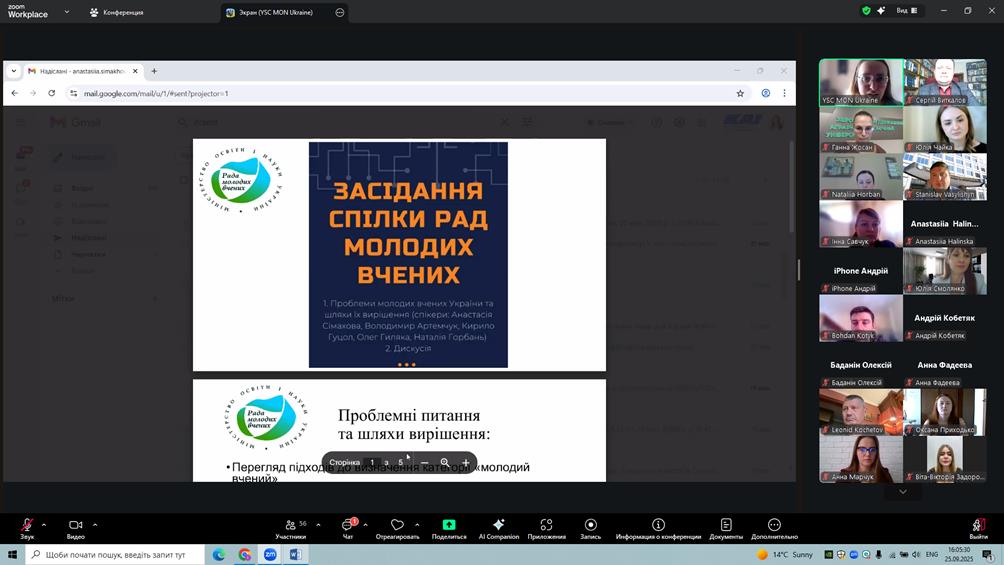1004x565 pixels.
Task: Click the Отреагировать reactions icon
Action: 397,526
